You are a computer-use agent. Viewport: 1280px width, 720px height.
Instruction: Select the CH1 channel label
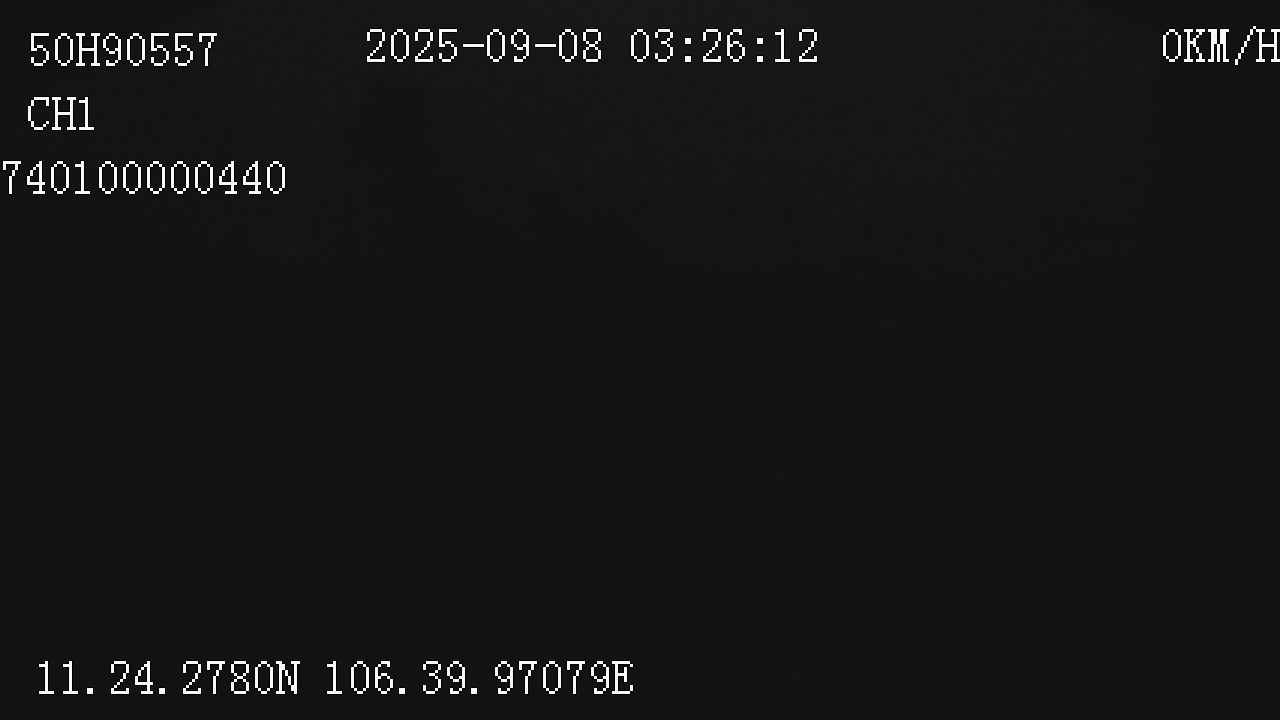60,115
